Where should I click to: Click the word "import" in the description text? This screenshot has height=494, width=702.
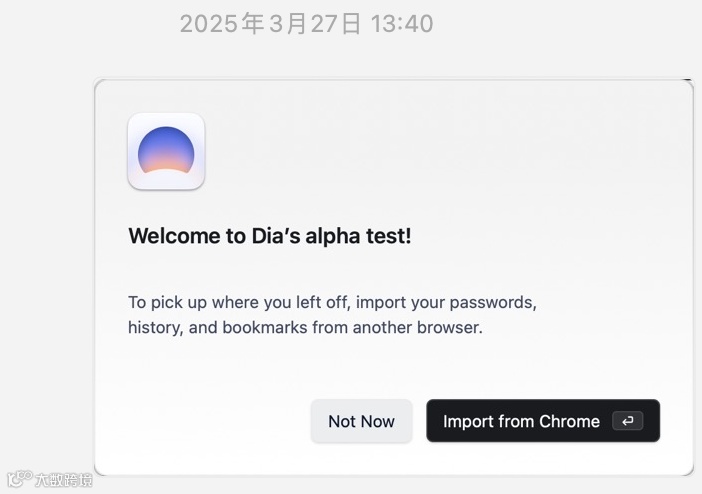tap(381, 303)
